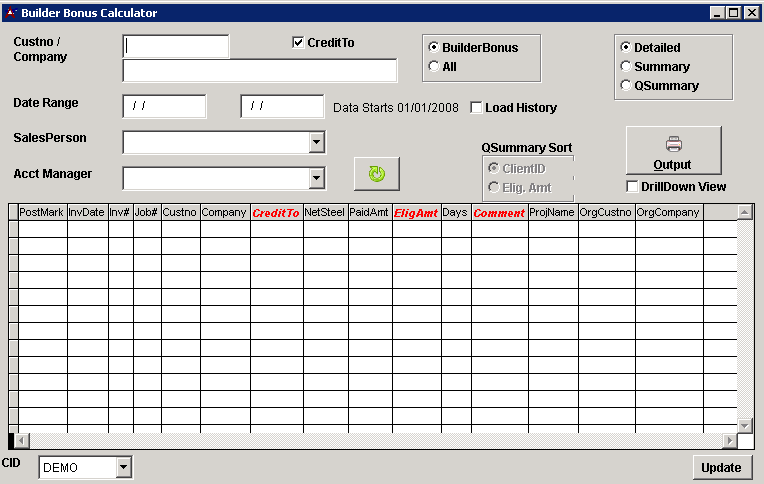Enable the Load History checkbox
Image resolution: width=764 pixels, height=484 pixels.
click(476, 108)
